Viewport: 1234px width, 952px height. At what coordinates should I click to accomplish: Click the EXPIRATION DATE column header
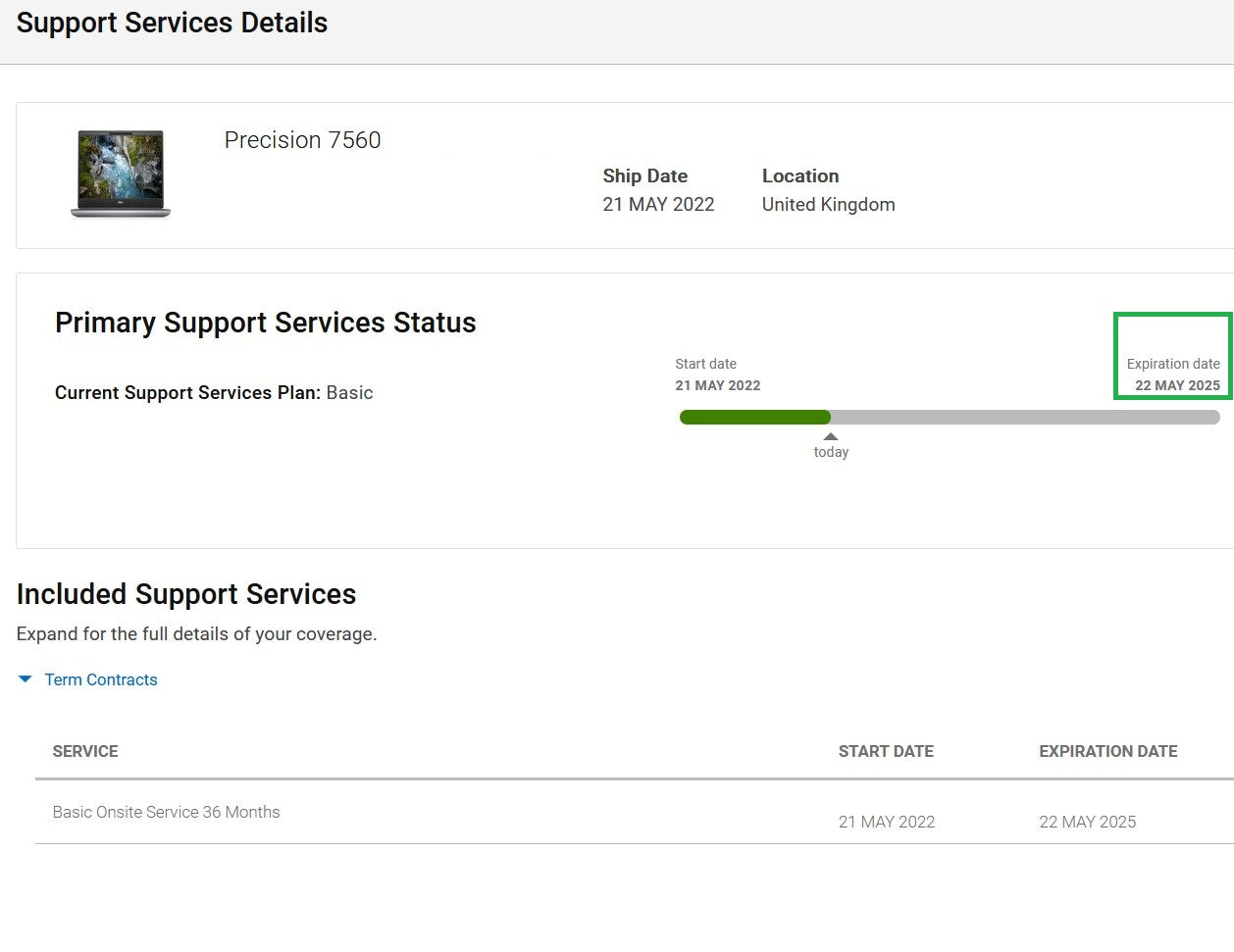(1108, 751)
